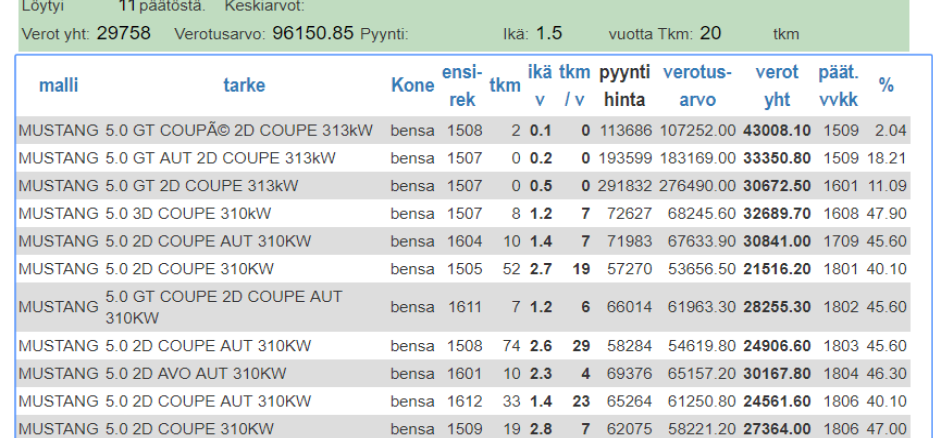The height and width of the screenshot is (438, 933).
Task: Click the asking price 291832 cell
Action: pyautogui.click(x=624, y=186)
